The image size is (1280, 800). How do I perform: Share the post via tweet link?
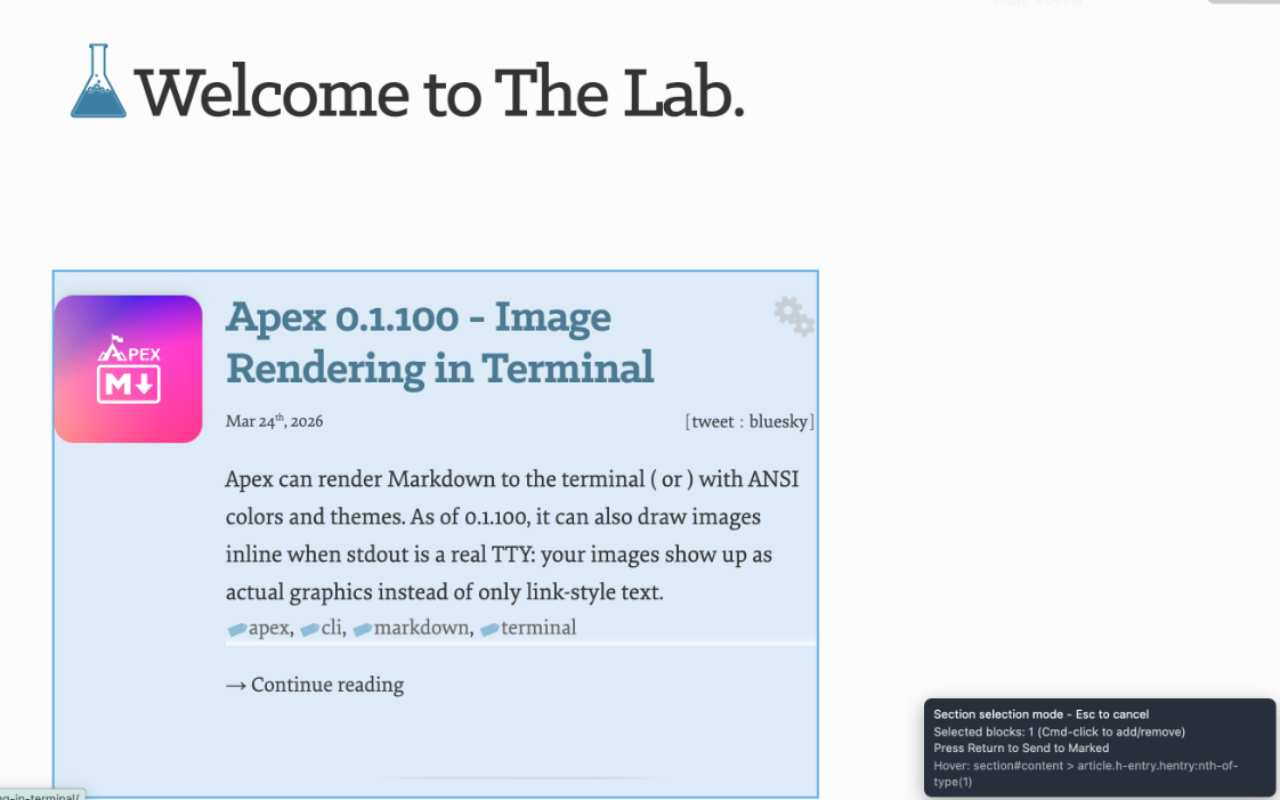coord(712,421)
